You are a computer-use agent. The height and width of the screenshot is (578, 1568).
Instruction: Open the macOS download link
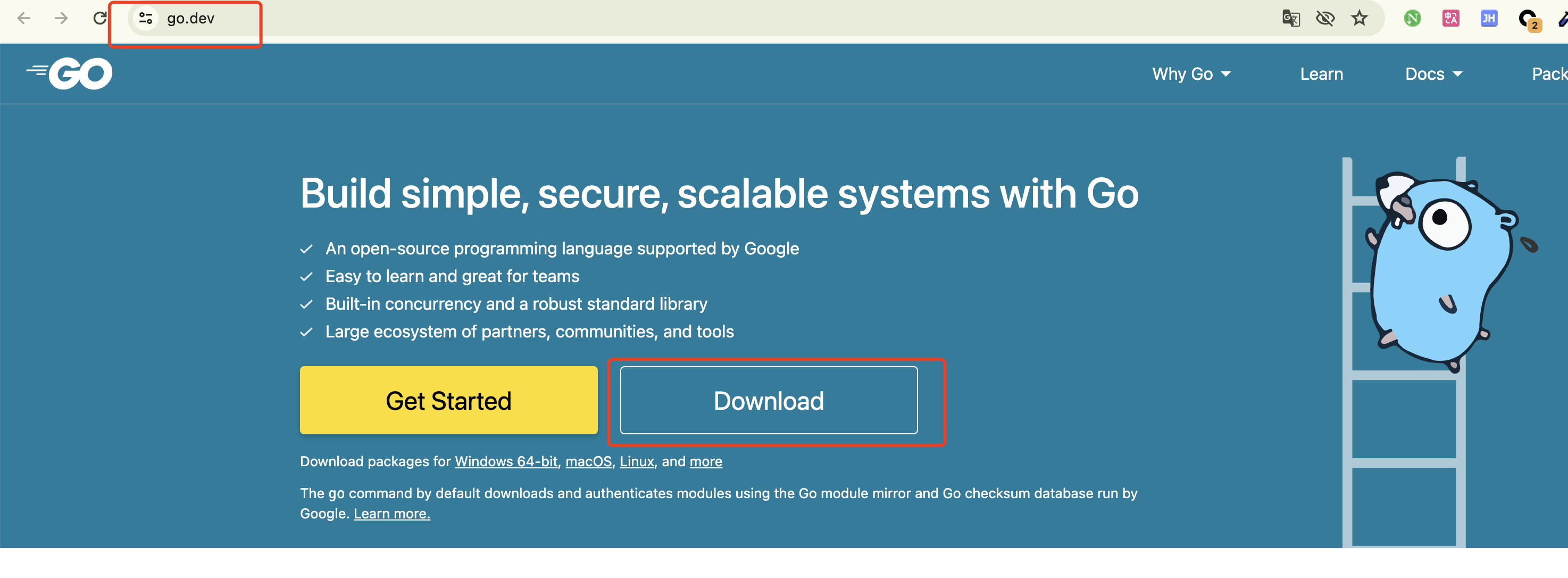[x=588, y=461]
